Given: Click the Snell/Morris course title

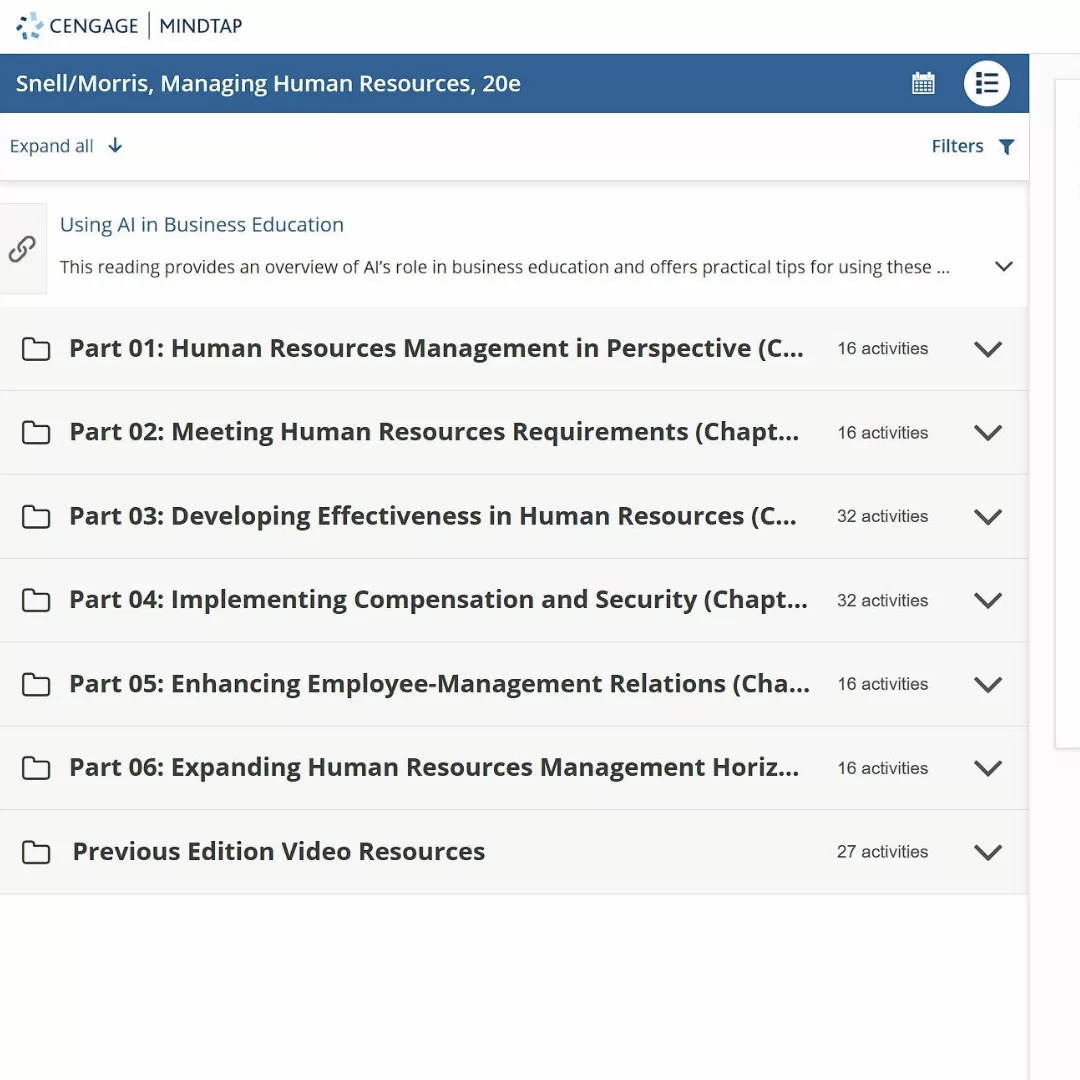Looking at the screenshot, I should click(268, 83).
